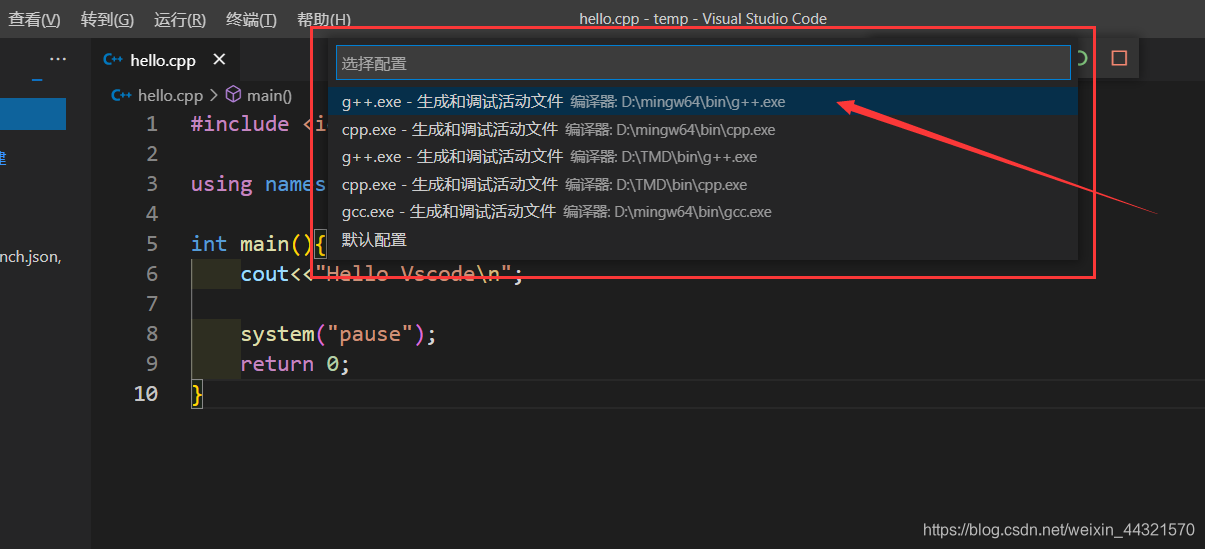This screenshot has width=1205, height=549.
Task: Close the hello.cpp tab
Action: pos(220,61)
